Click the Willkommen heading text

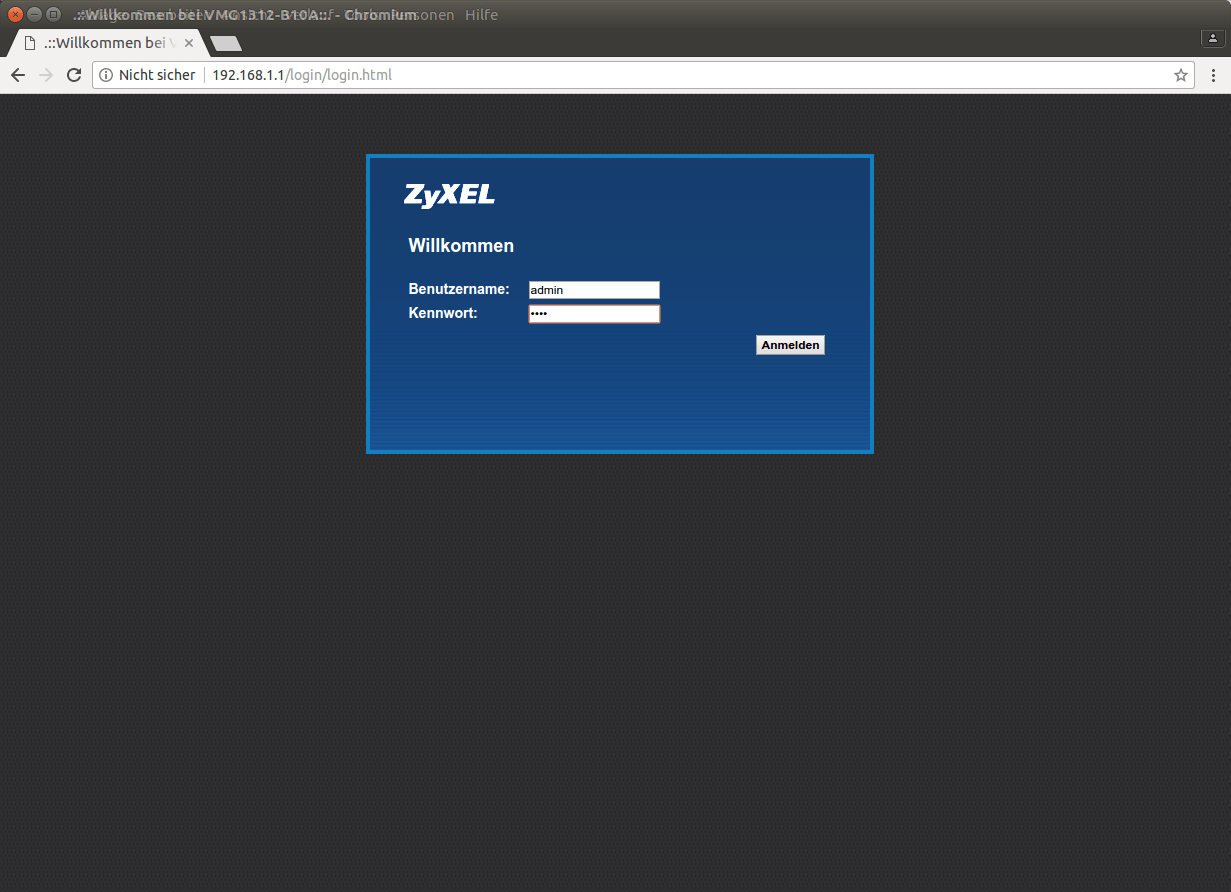461,245
